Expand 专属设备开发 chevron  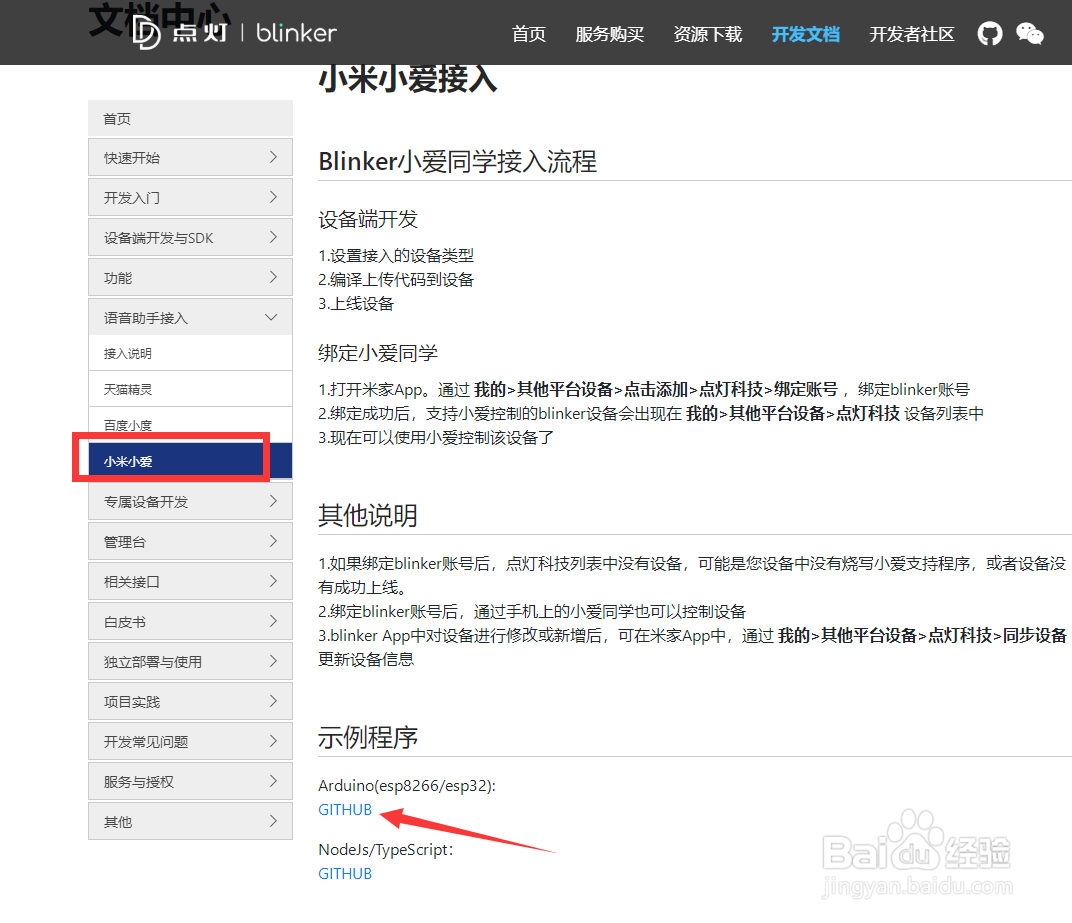(273, 501)
